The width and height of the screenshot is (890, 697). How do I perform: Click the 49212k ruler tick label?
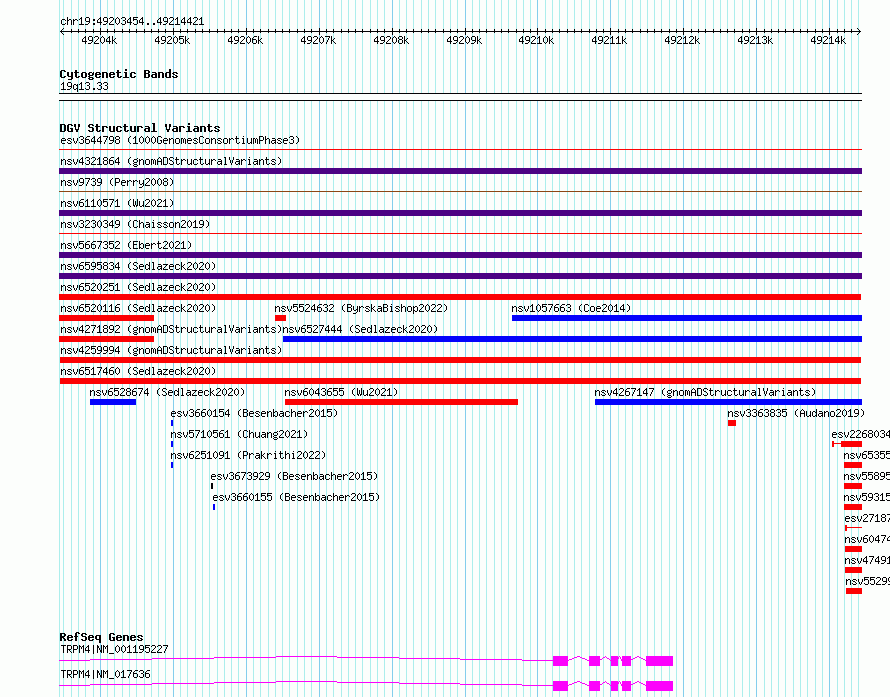point(682,40)
